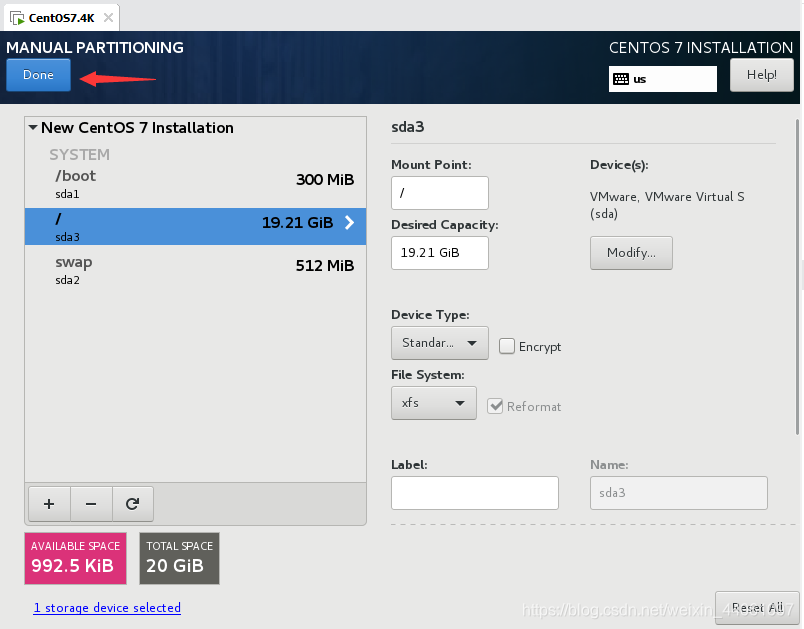Screen dimensions: 804x629
Task: Click the Done button
Action: coord(38,75)
